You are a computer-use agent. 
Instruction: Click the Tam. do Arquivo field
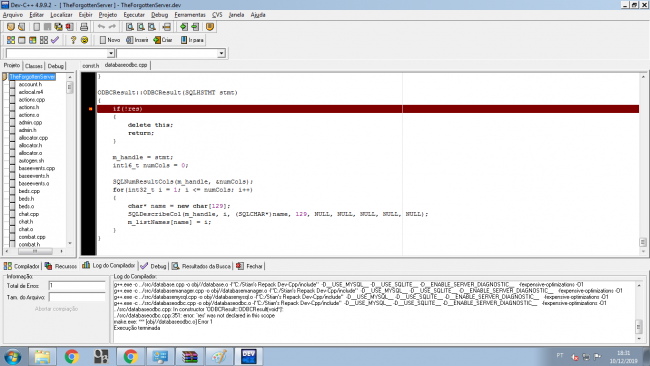click(77, 297)
